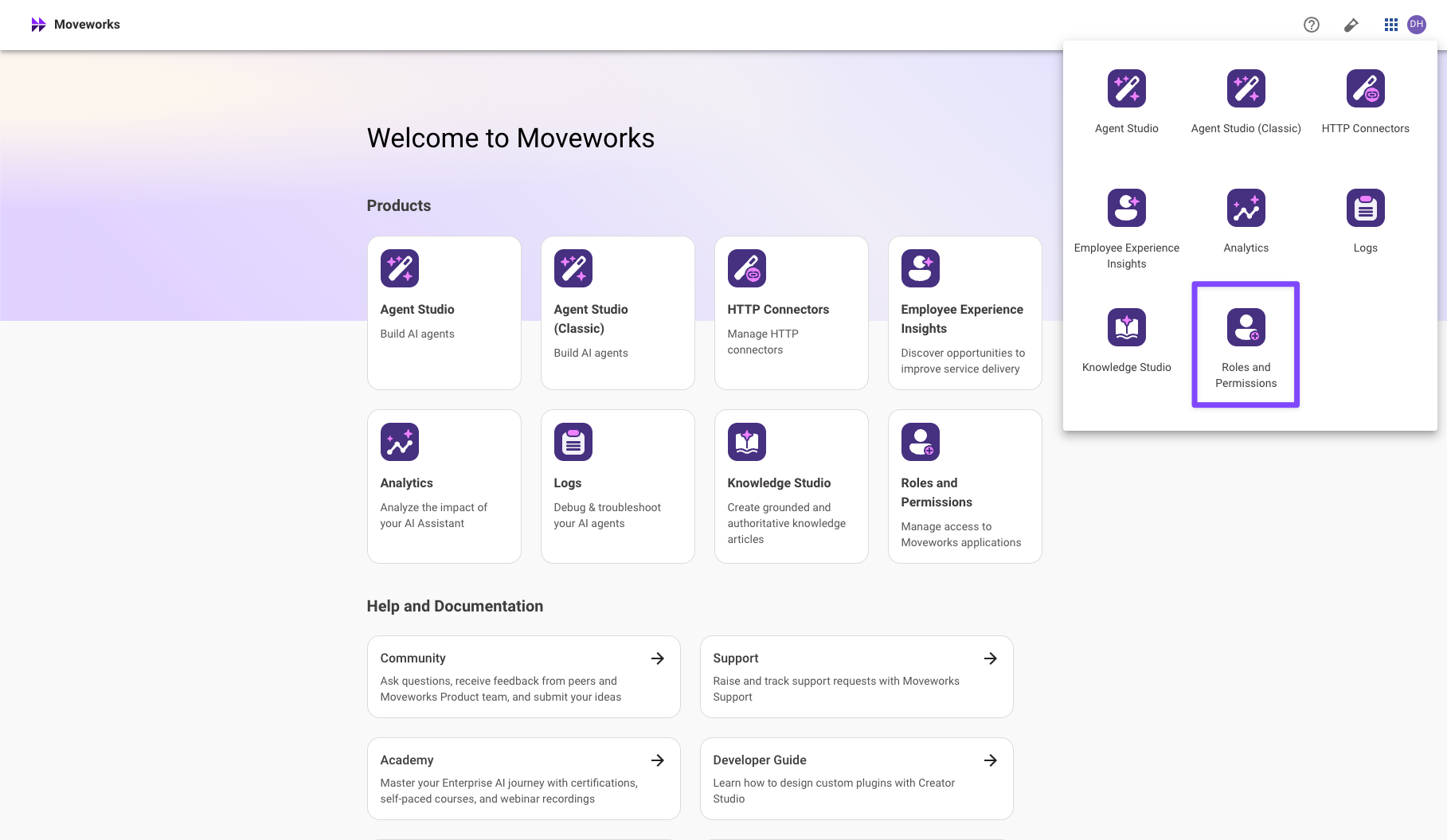Click the 'Welcome to Moveworks' heading
Image resolution: width=1447 pixels, height=840 pixels.
(x=510, y=139)
